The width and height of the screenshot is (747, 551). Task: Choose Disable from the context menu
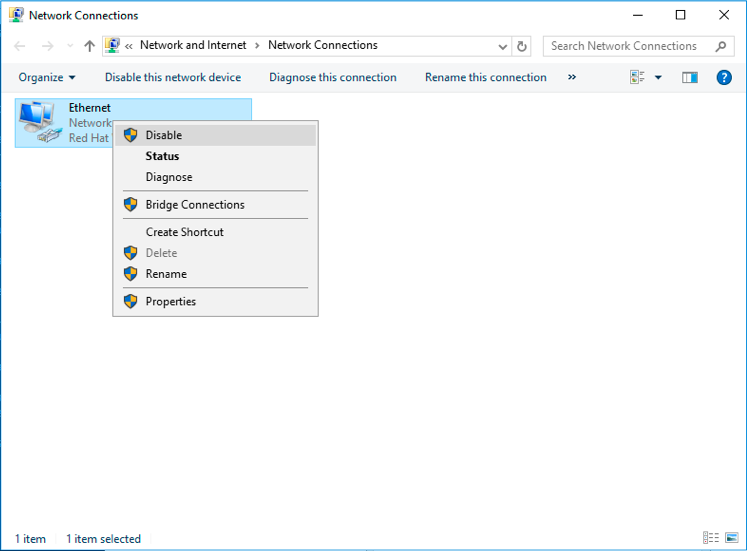[x=164, y=135]
